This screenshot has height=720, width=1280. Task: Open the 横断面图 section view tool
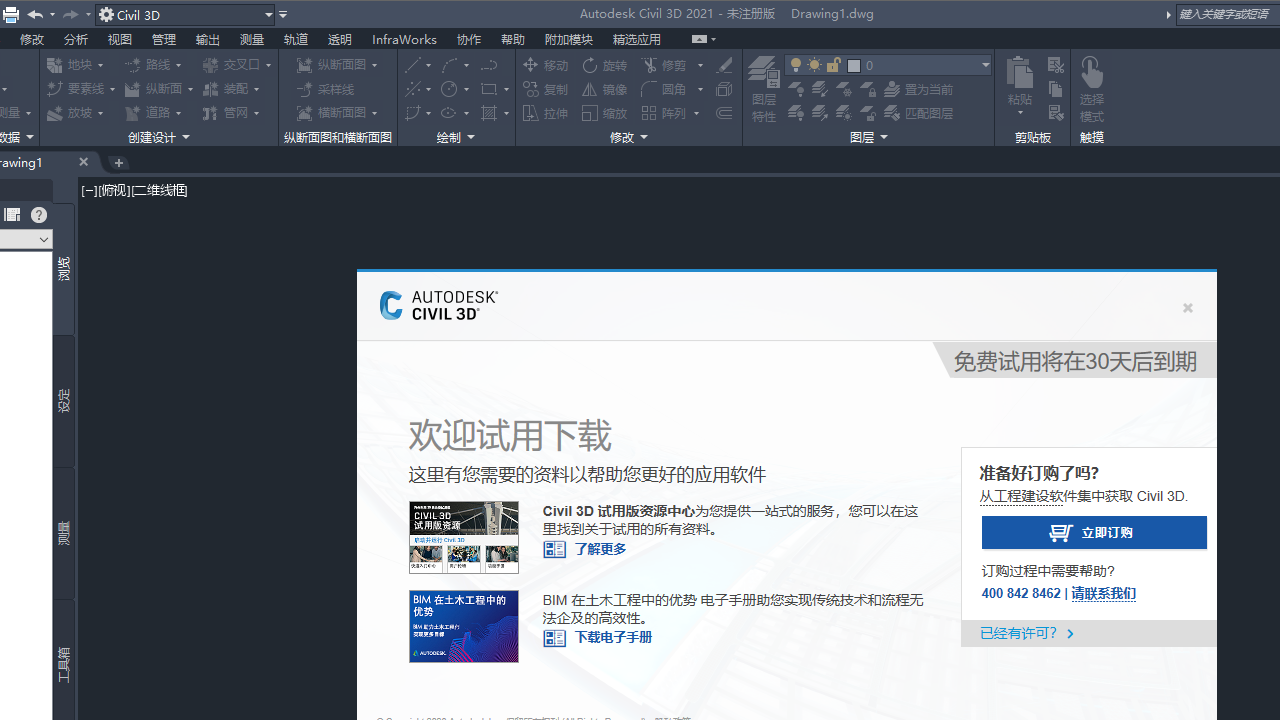click(338, 113)
